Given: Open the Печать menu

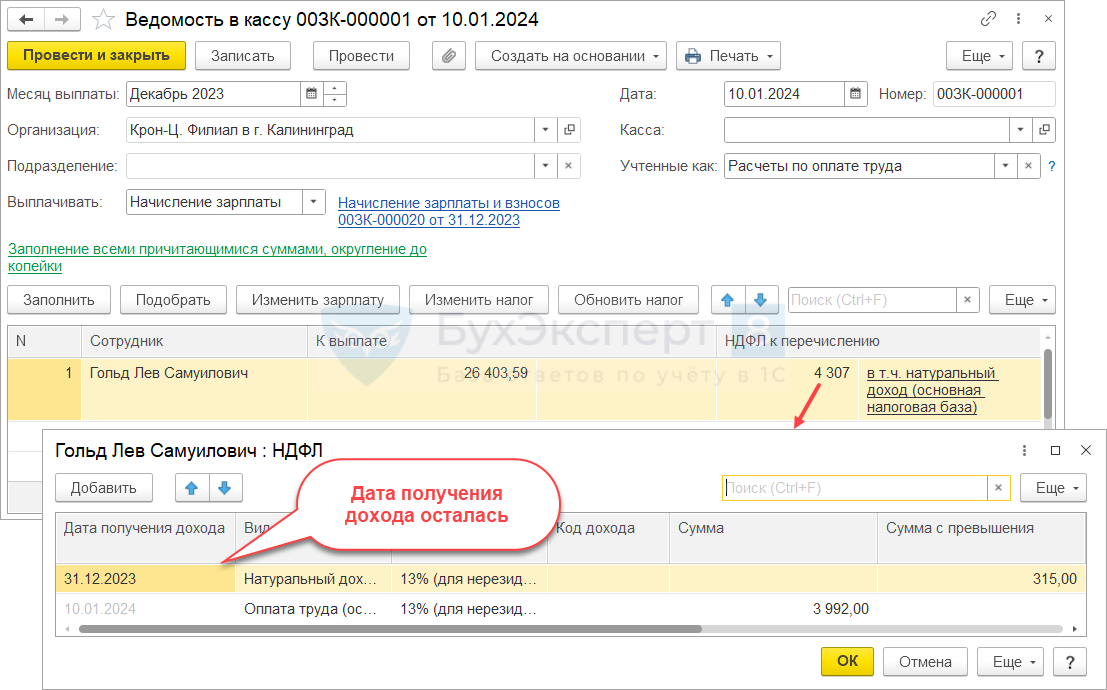Looking at the screenshot, I should coord(728,56).
